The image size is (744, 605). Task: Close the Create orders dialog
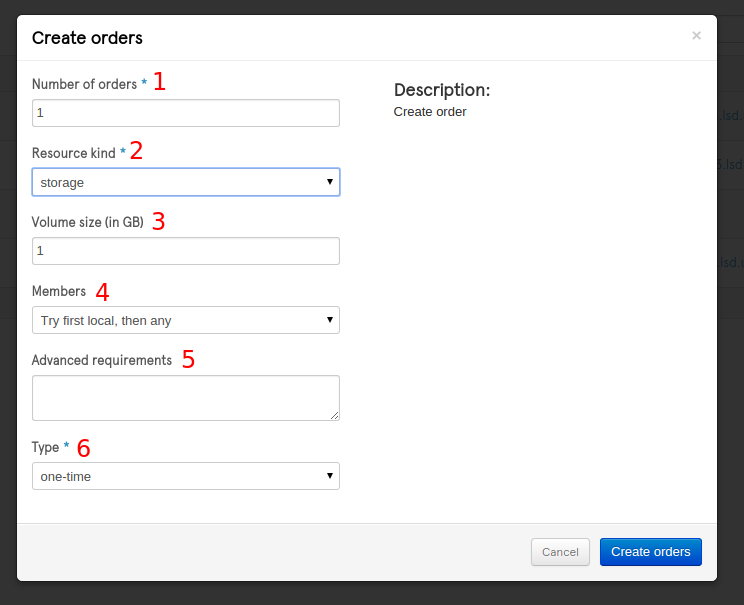pyautogui.click(x=696, y=36)
